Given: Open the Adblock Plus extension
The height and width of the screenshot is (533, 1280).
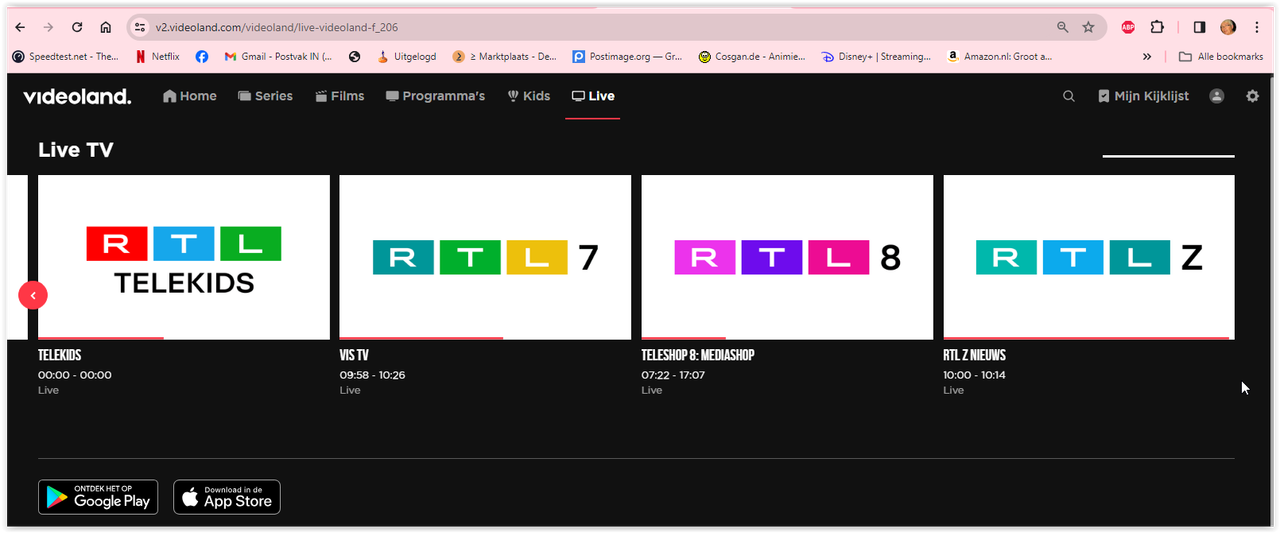Looking at the screenshot, I should (x=1128, y=27).
